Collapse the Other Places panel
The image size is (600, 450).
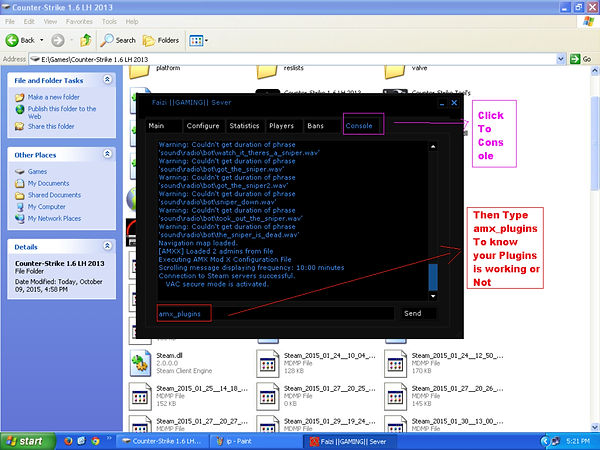click(x=108, y=154)
